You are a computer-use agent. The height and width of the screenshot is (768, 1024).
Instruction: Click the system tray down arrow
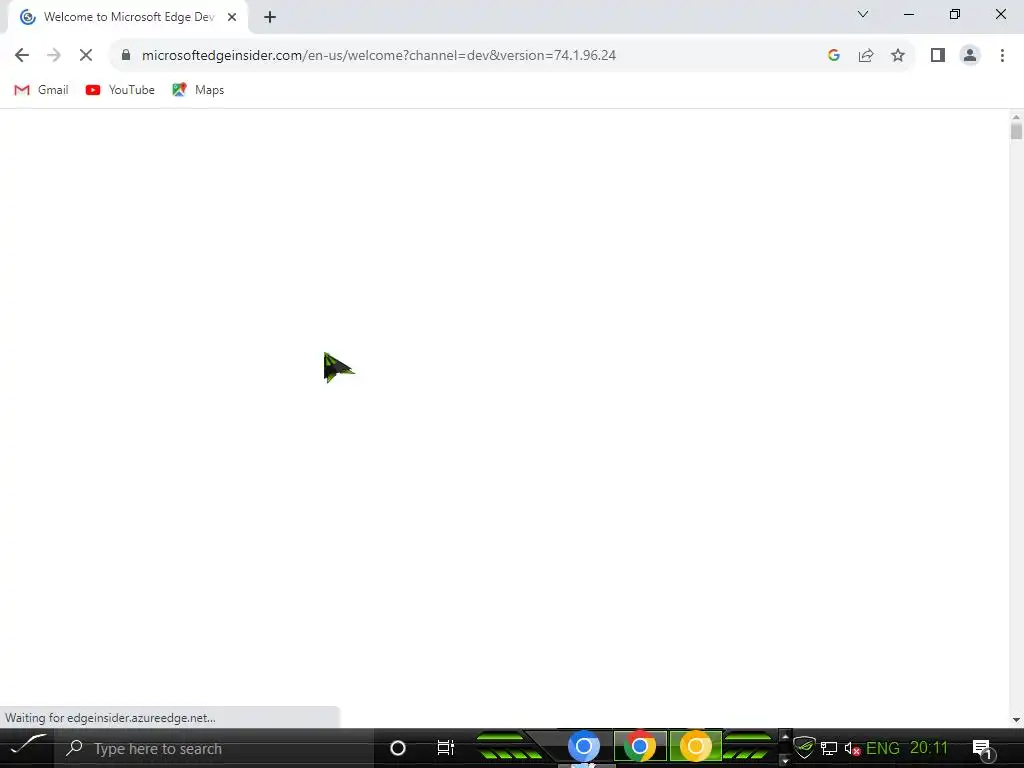click(785, 761)
